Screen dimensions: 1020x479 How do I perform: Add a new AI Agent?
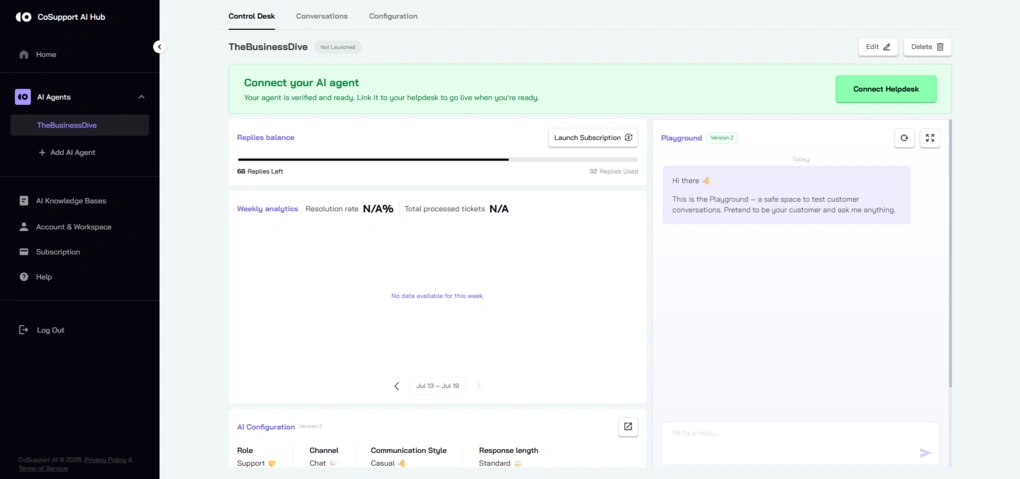coord(67,152)
